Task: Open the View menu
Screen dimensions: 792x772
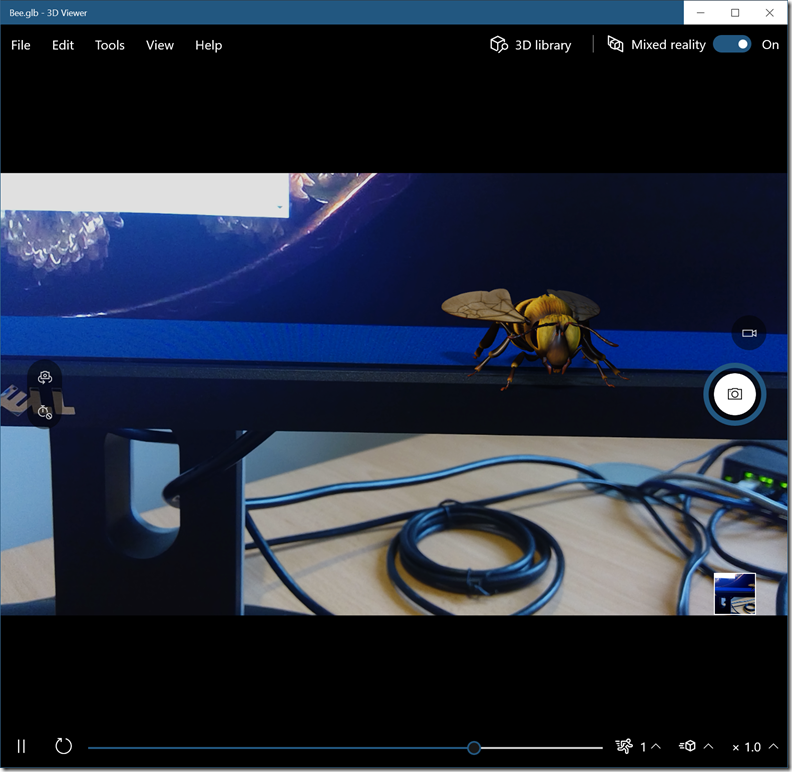Action: point(160,45)
